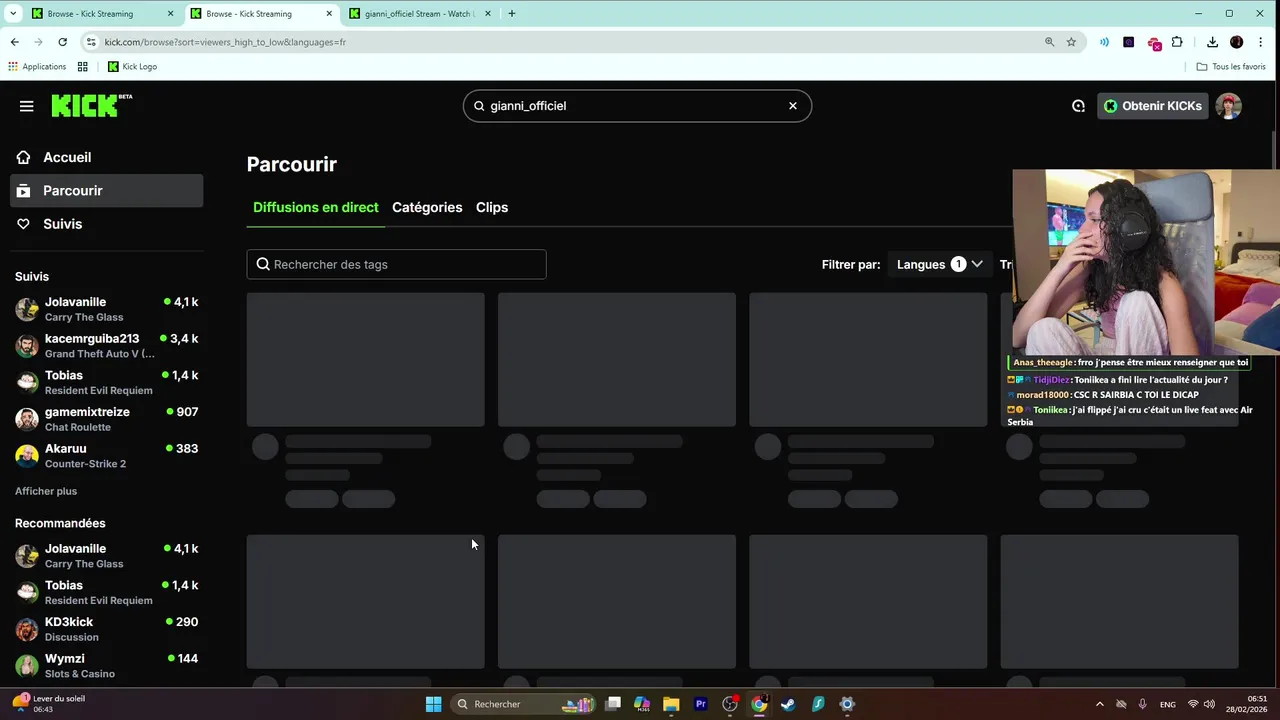Click the zoom magnifier in address bar
This screenshot has height=720, width=1280.
(x=1049, y=42)
